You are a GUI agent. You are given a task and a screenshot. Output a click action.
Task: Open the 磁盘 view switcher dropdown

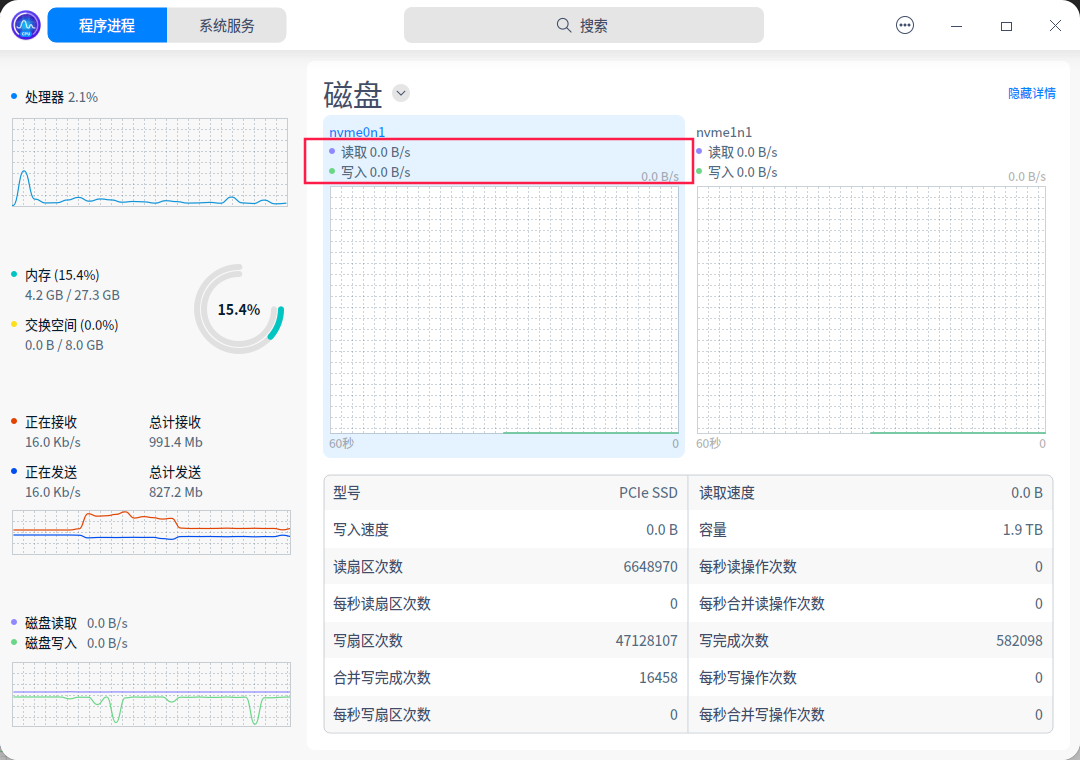click(x=401, y=93)
